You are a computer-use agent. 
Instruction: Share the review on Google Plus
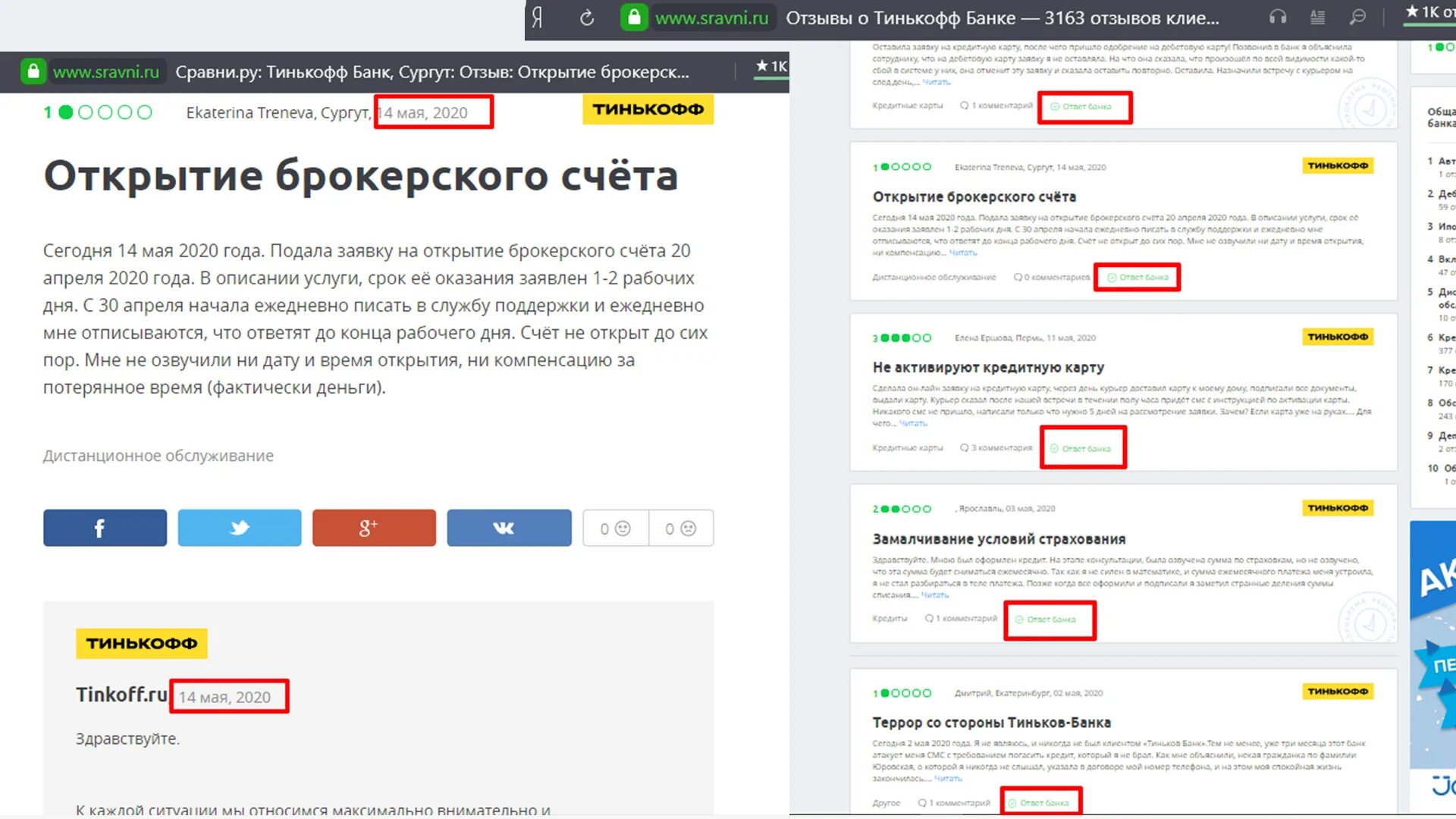point(374,528)
